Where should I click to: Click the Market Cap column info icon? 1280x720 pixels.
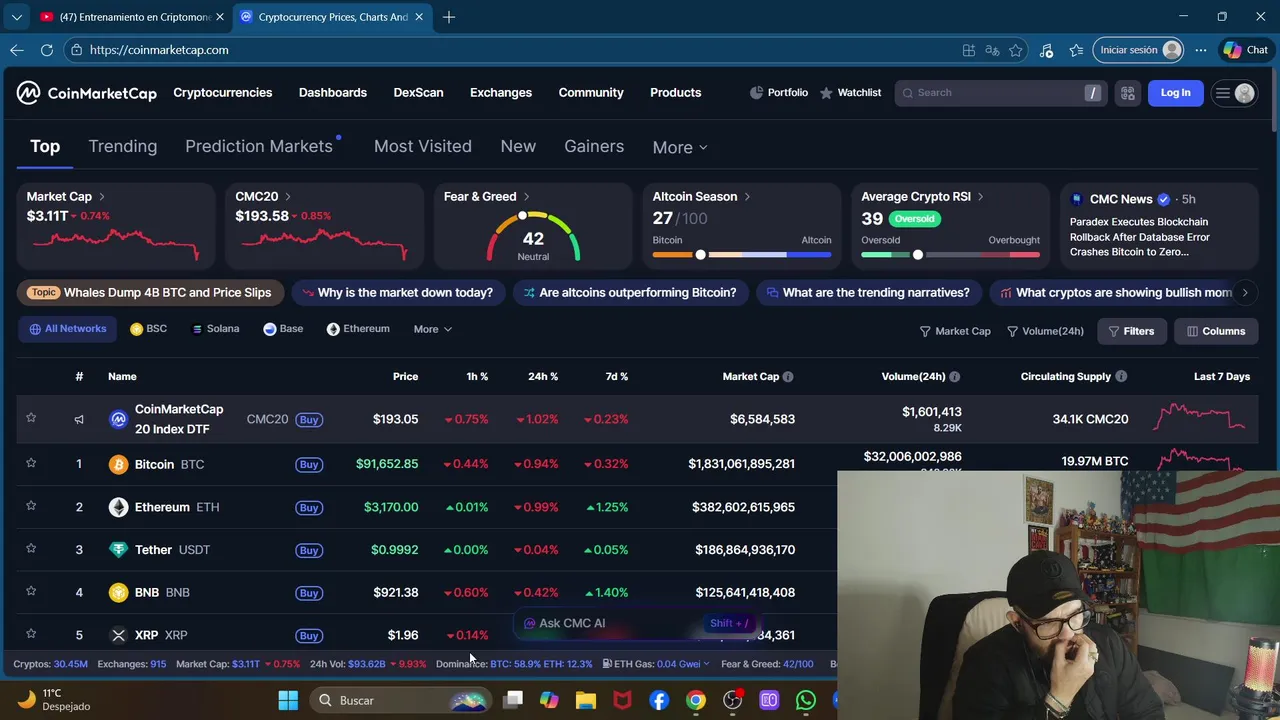click(788, 377)
